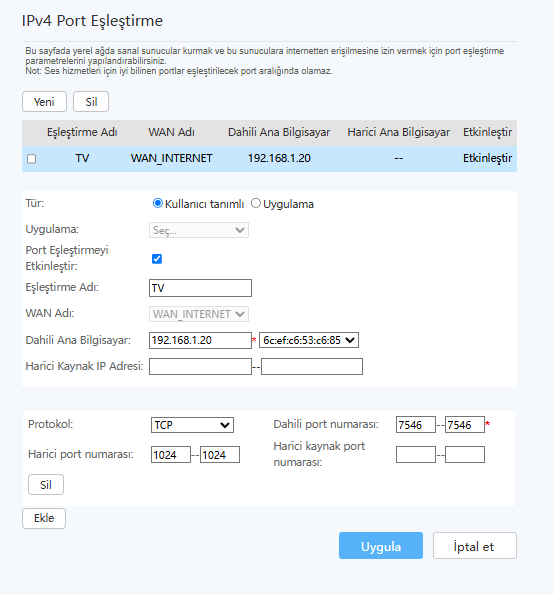Select the TV row in mapping table
Image resolution: width=559 pixels, height=595 pixels.
pyautogui.click(x=269, y=159)
